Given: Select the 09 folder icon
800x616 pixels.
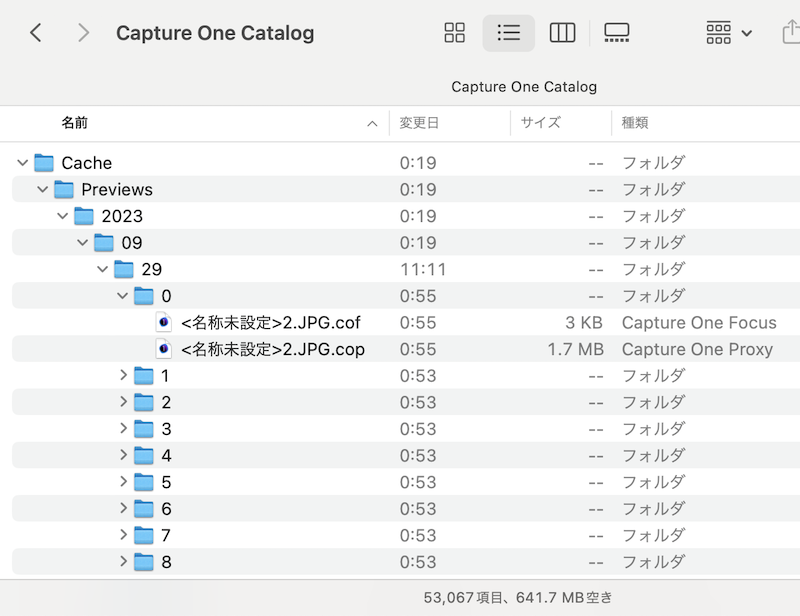Looking at the screenshot, I should (x=104, y=242).
